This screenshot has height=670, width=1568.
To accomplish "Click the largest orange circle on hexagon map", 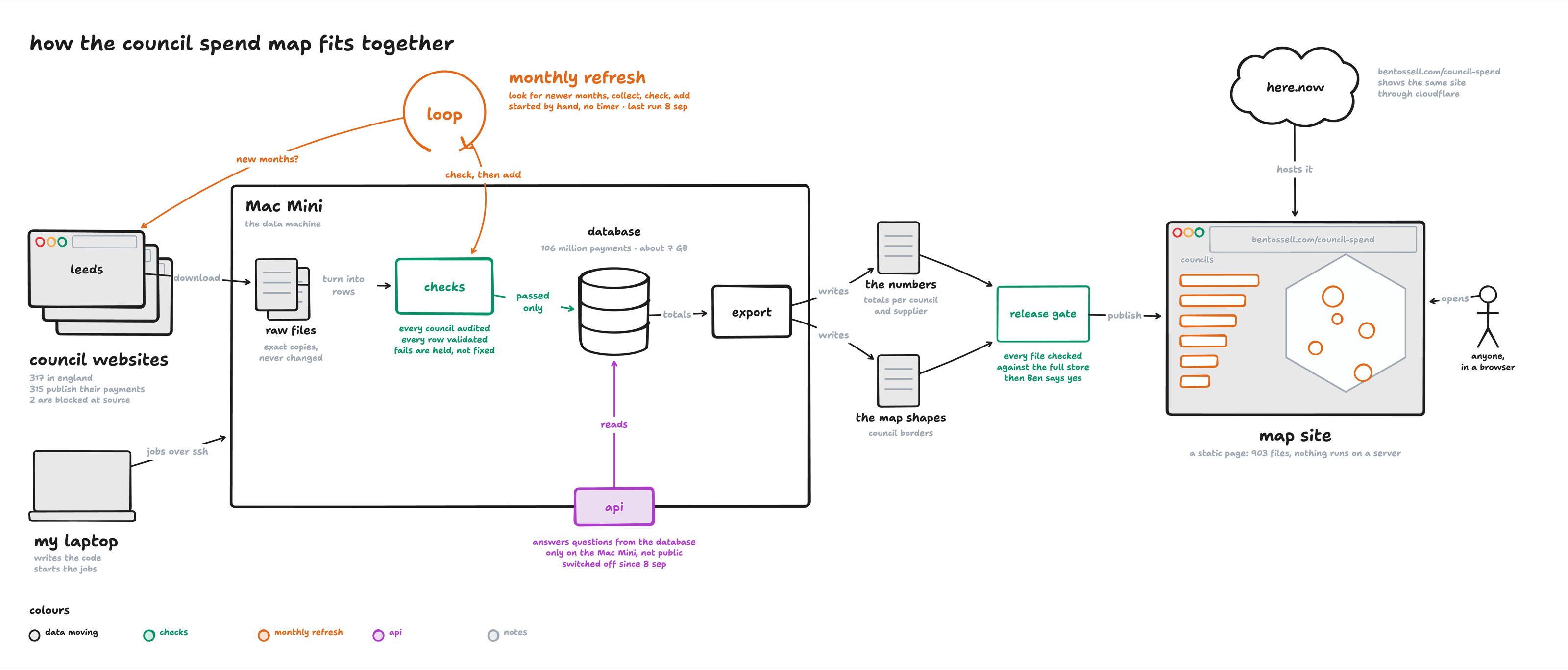I will click(x=1332, y=297).
